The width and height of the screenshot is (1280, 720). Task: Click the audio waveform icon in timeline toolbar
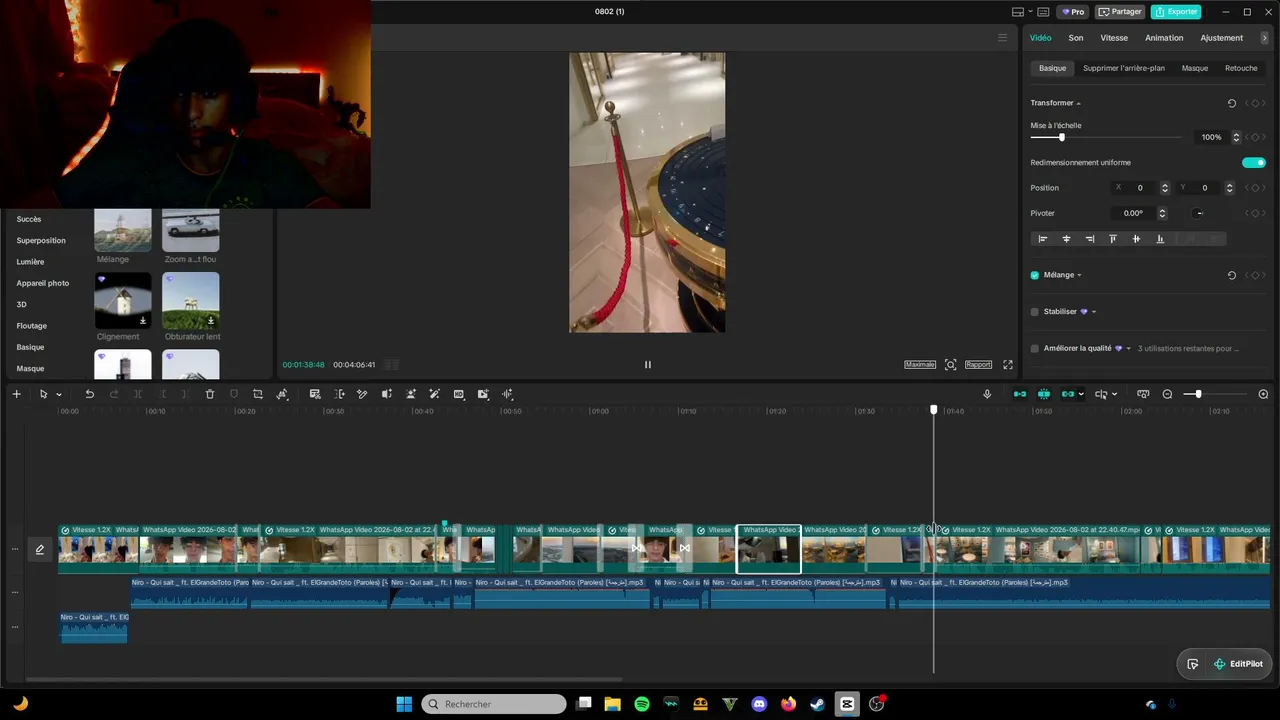click(x=507, y=394)
